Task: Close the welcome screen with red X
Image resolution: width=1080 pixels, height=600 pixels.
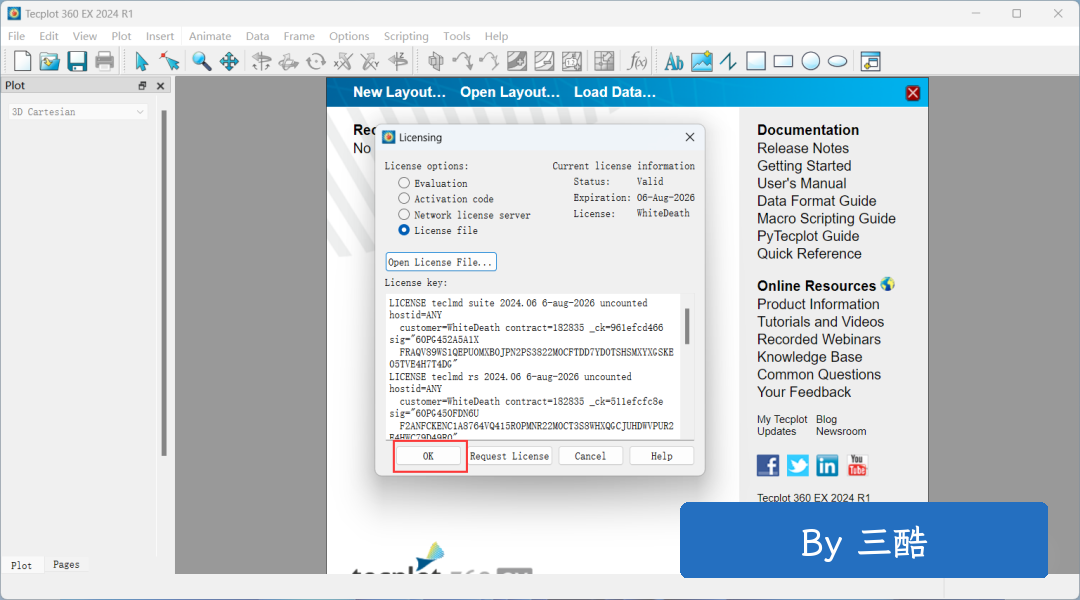Action: 913,93
